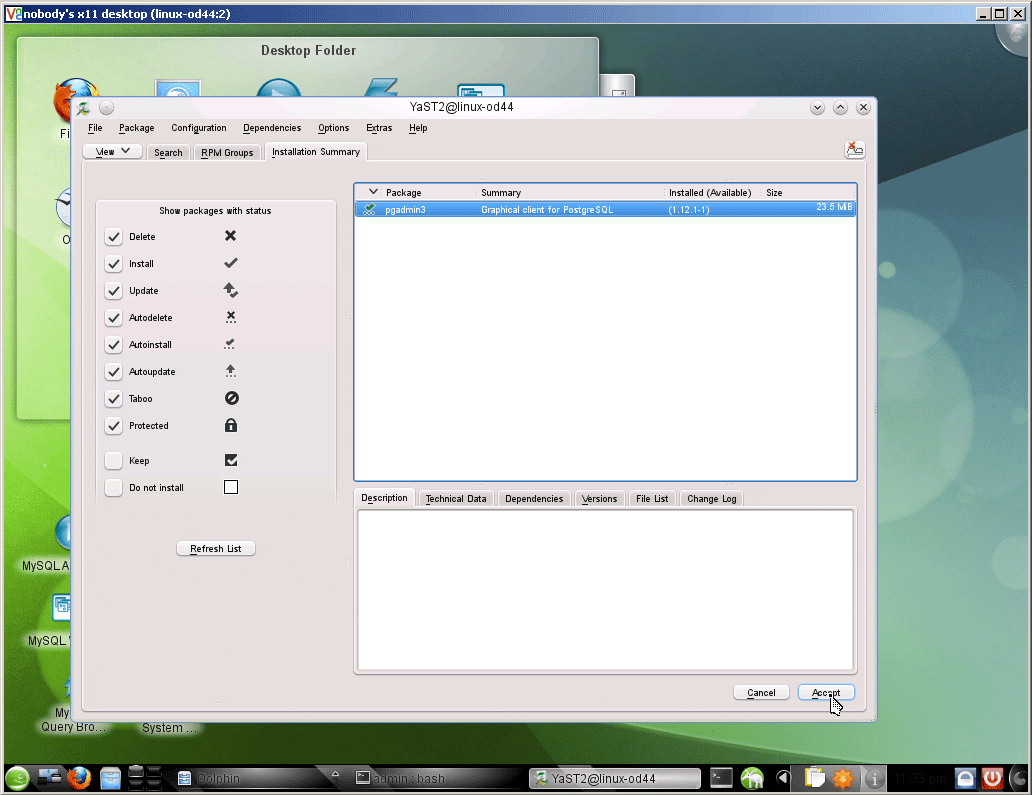
Task: Click the Refresh List button
Action: click(x=216, y=548)
